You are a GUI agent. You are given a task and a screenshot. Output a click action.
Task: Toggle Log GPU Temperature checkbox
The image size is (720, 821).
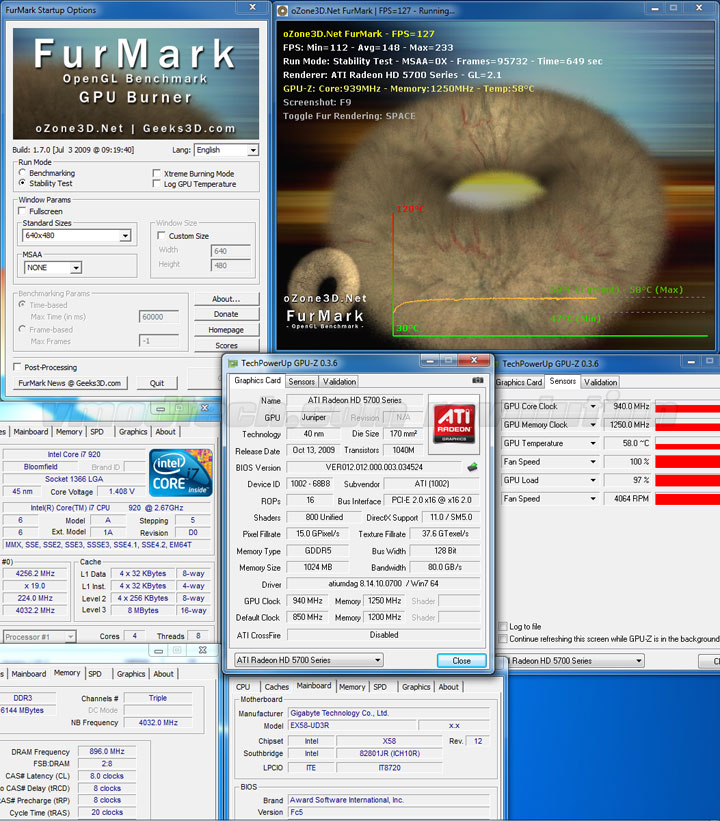(156, 183)
